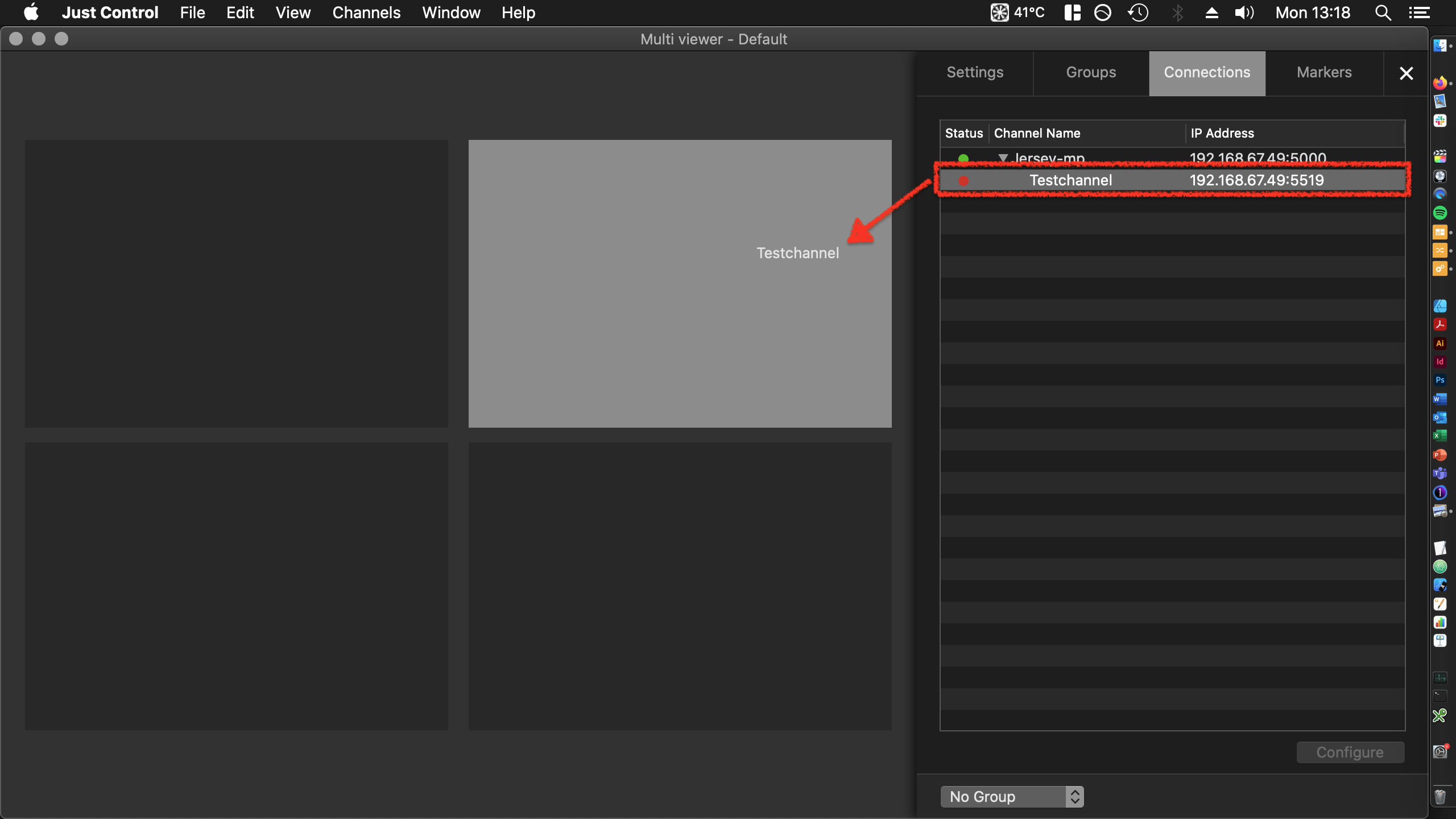Open the Apple menu
The height and width of the screenshot is (819, 1456).
tap(31, 13)
